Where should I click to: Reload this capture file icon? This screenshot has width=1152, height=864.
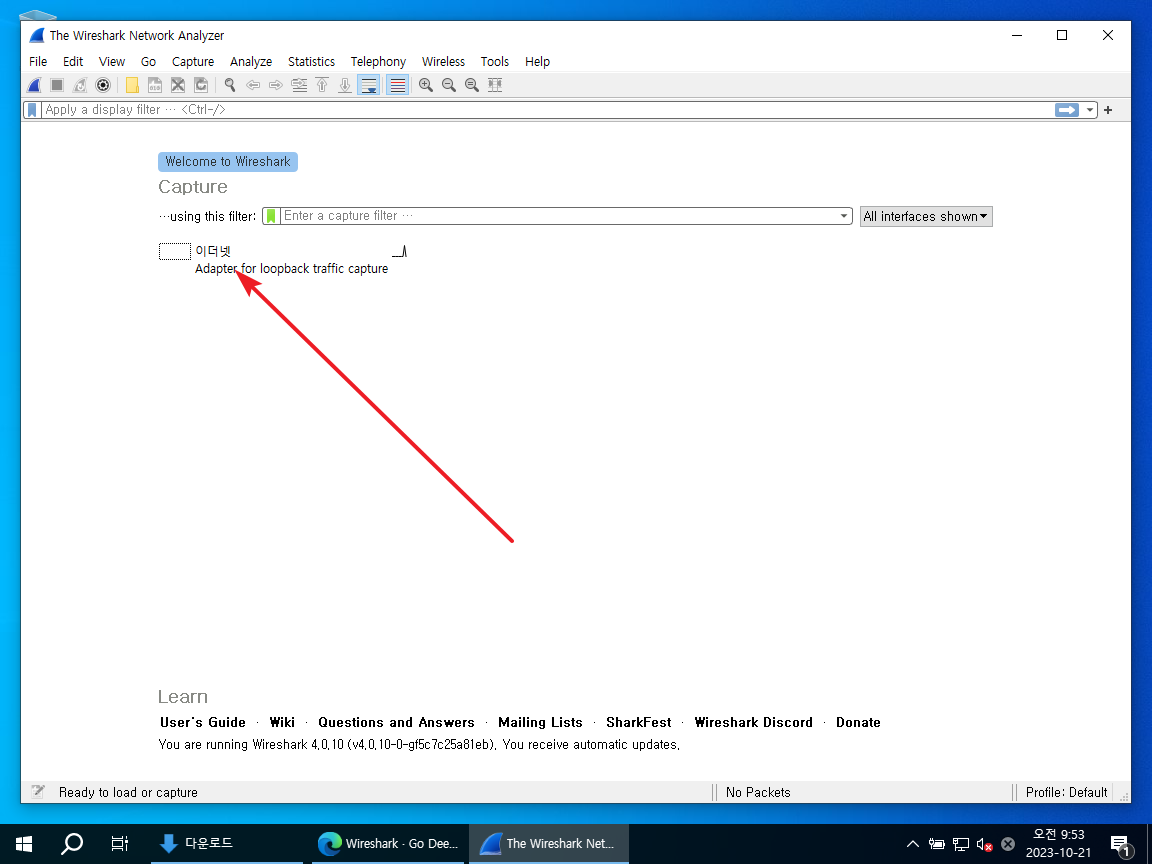click(201, 85)
